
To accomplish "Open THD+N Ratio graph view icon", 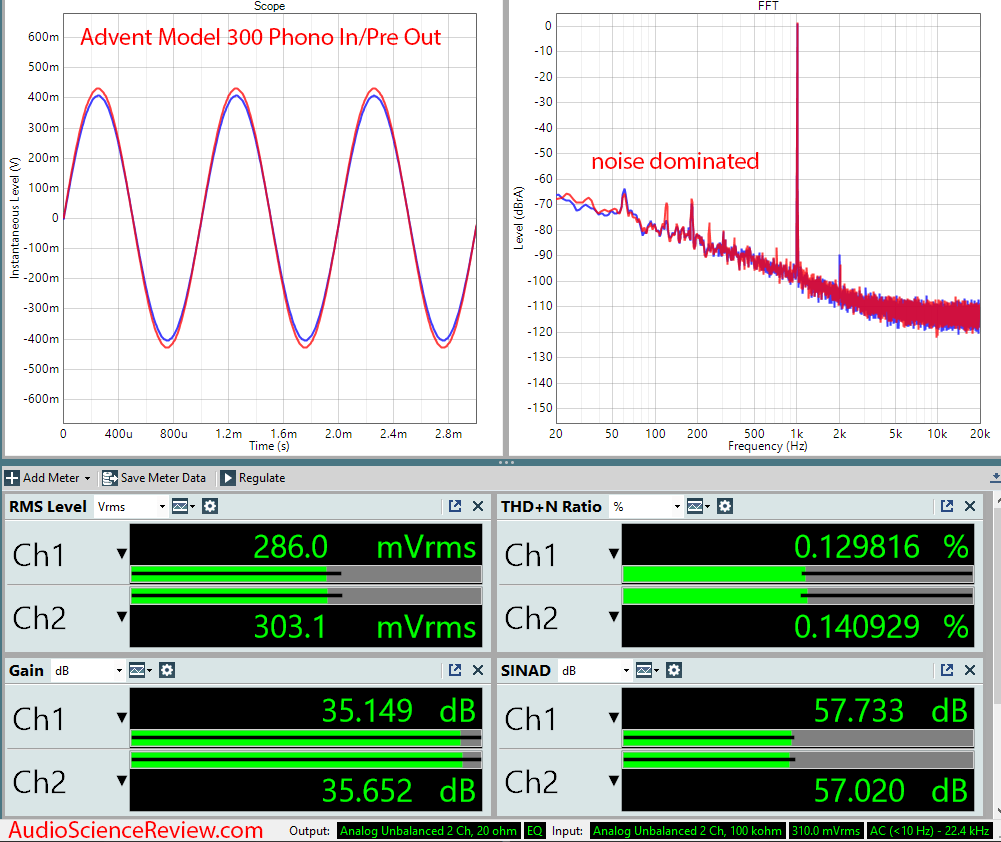I will (x=698, y=506).
